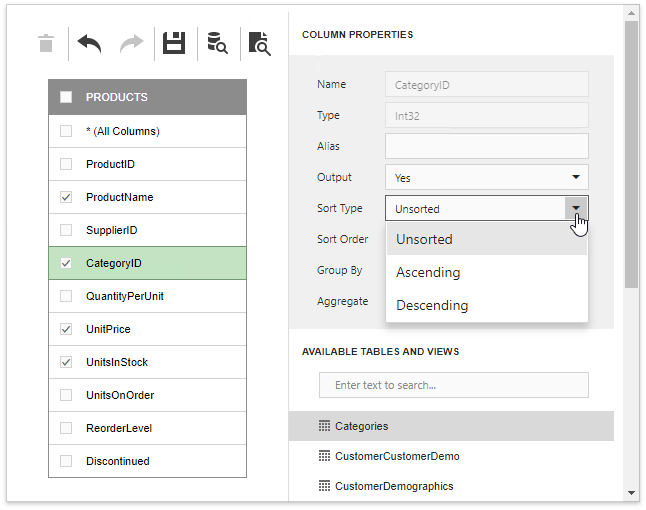Undo the last action with arrow icon

click(89, 43)
